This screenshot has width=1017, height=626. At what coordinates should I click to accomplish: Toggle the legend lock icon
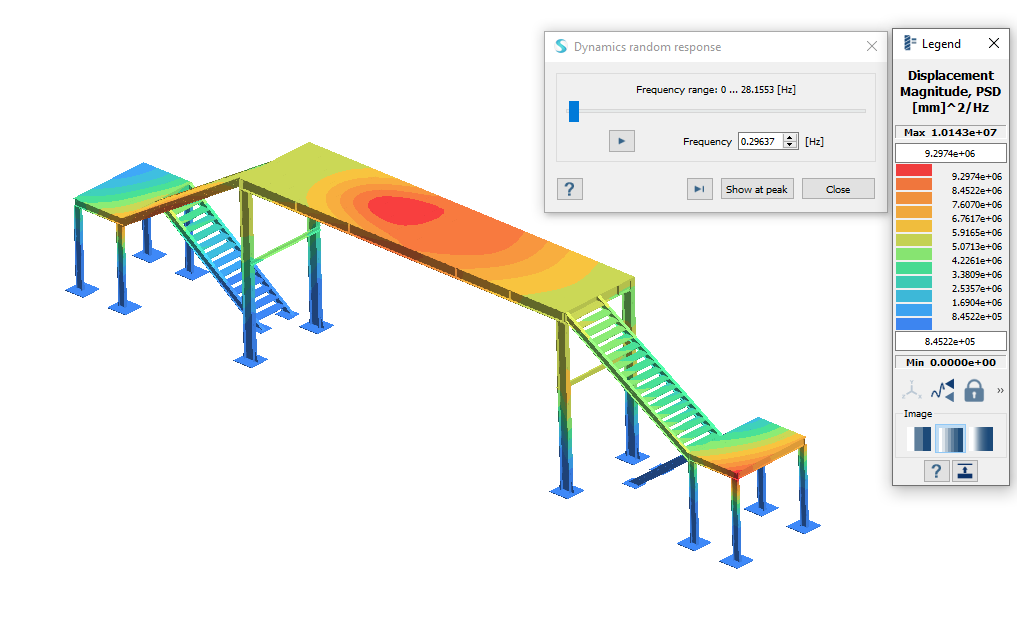974,390
